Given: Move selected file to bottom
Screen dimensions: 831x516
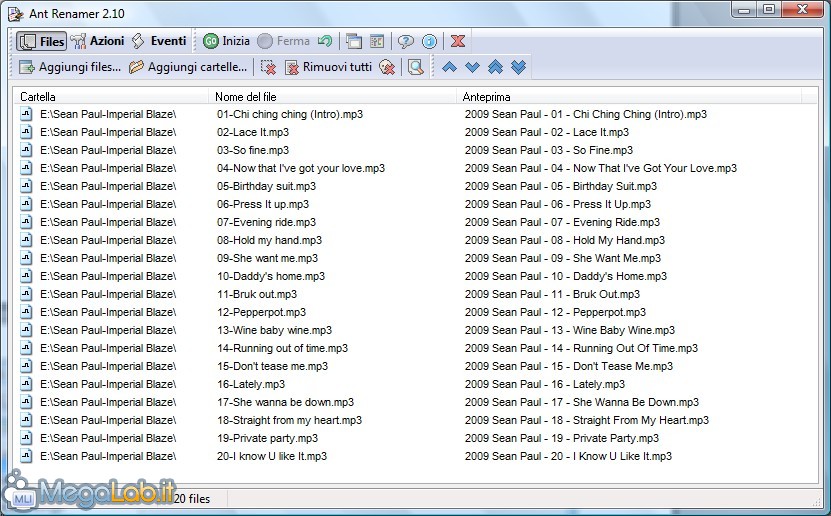Looking at the screenshot, I should [x=519, y=67].
